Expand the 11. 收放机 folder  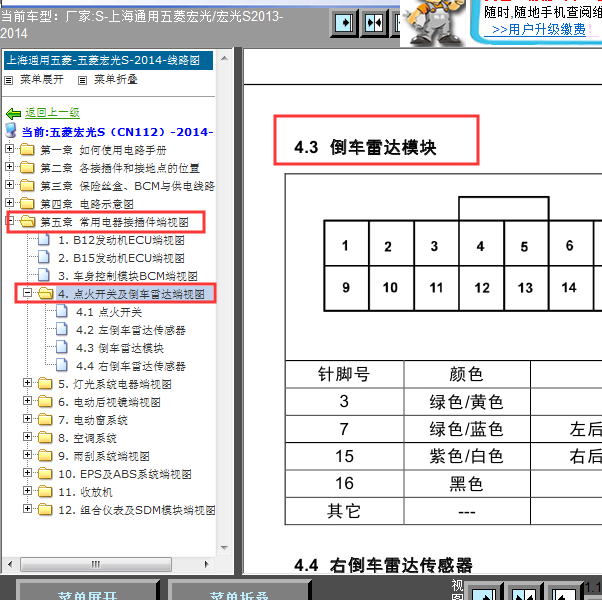(27, 491)
